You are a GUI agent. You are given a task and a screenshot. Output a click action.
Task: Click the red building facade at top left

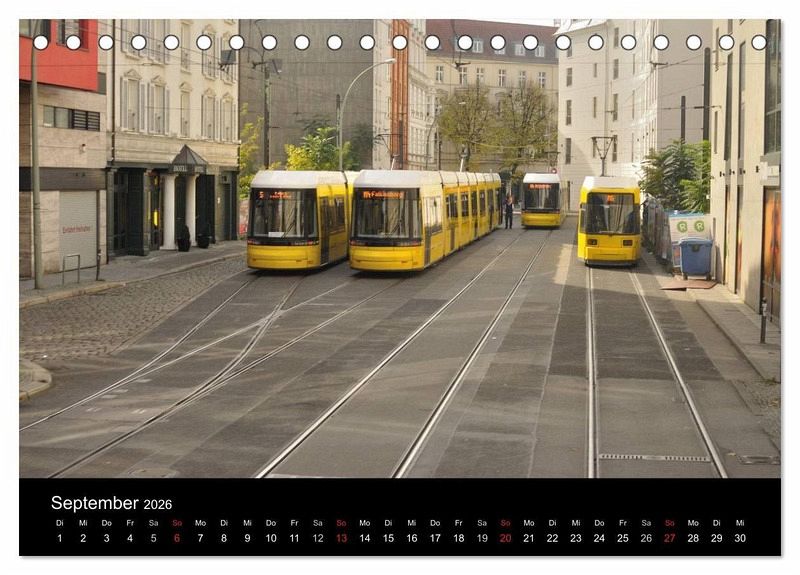[58, 57]
